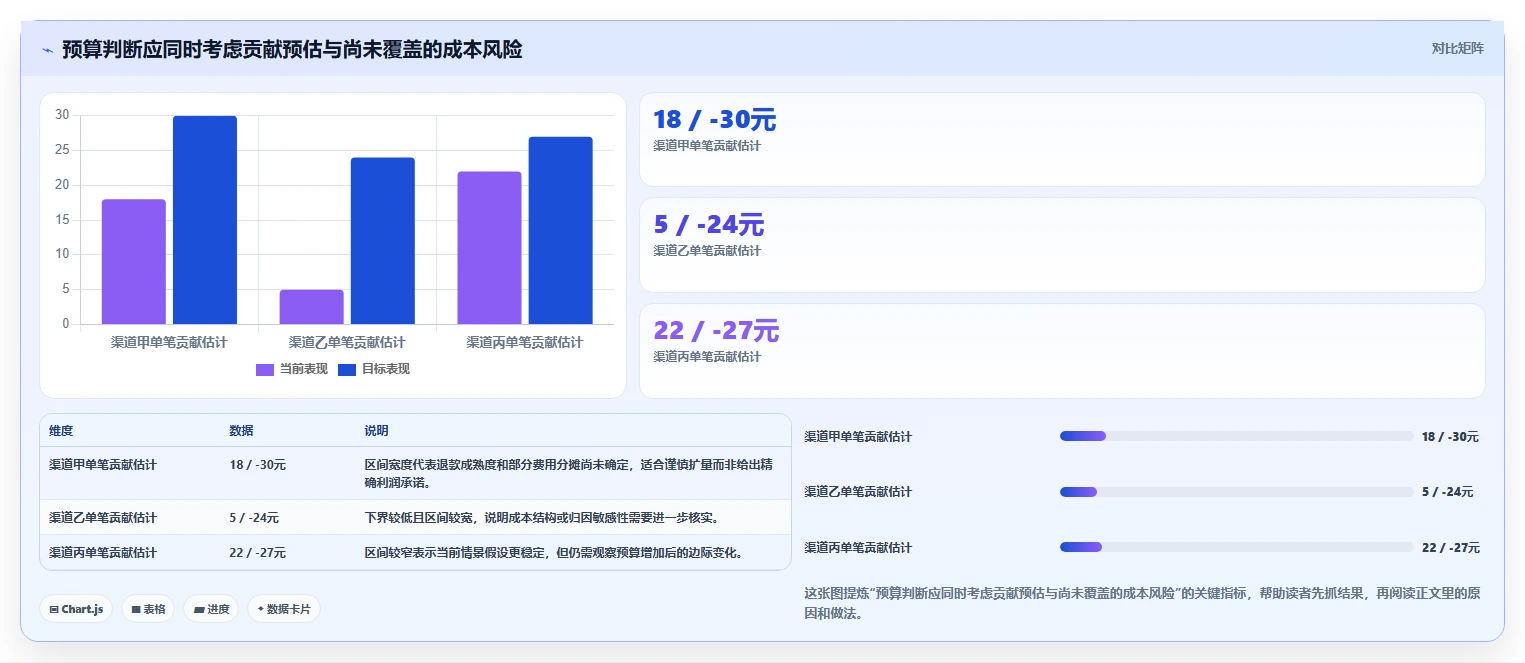Click 渠道乙单笔贡献估计 caption in data card
This screenshot has width=1525, height=663.
[707, 251]
